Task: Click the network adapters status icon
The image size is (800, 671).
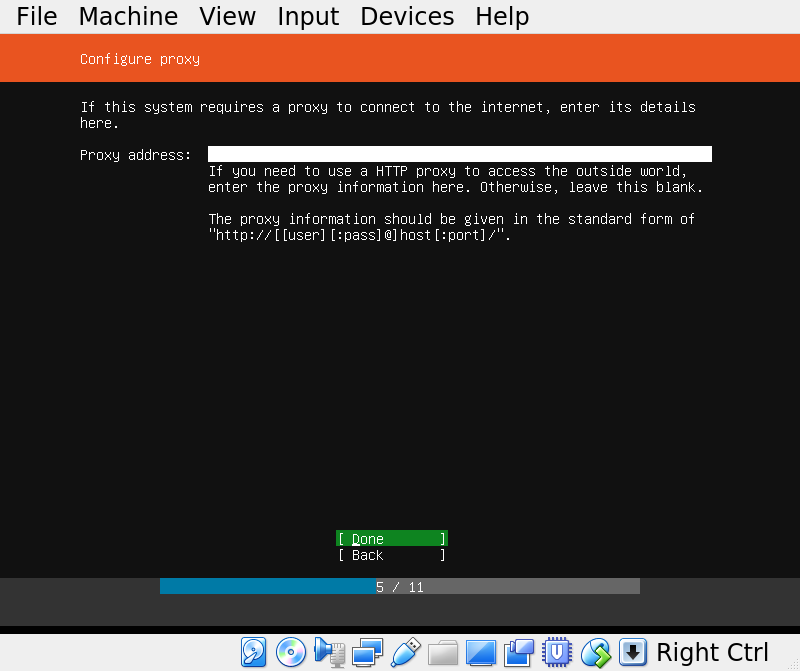Action: [x=367, y=653]
